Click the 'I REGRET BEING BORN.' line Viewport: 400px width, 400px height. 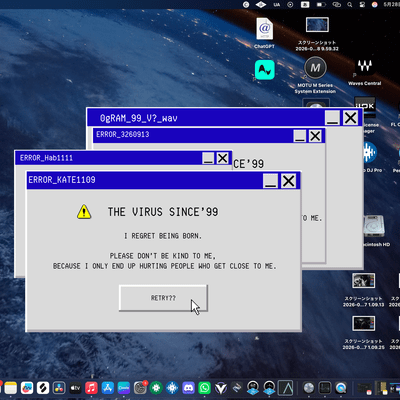coord(163,236)
